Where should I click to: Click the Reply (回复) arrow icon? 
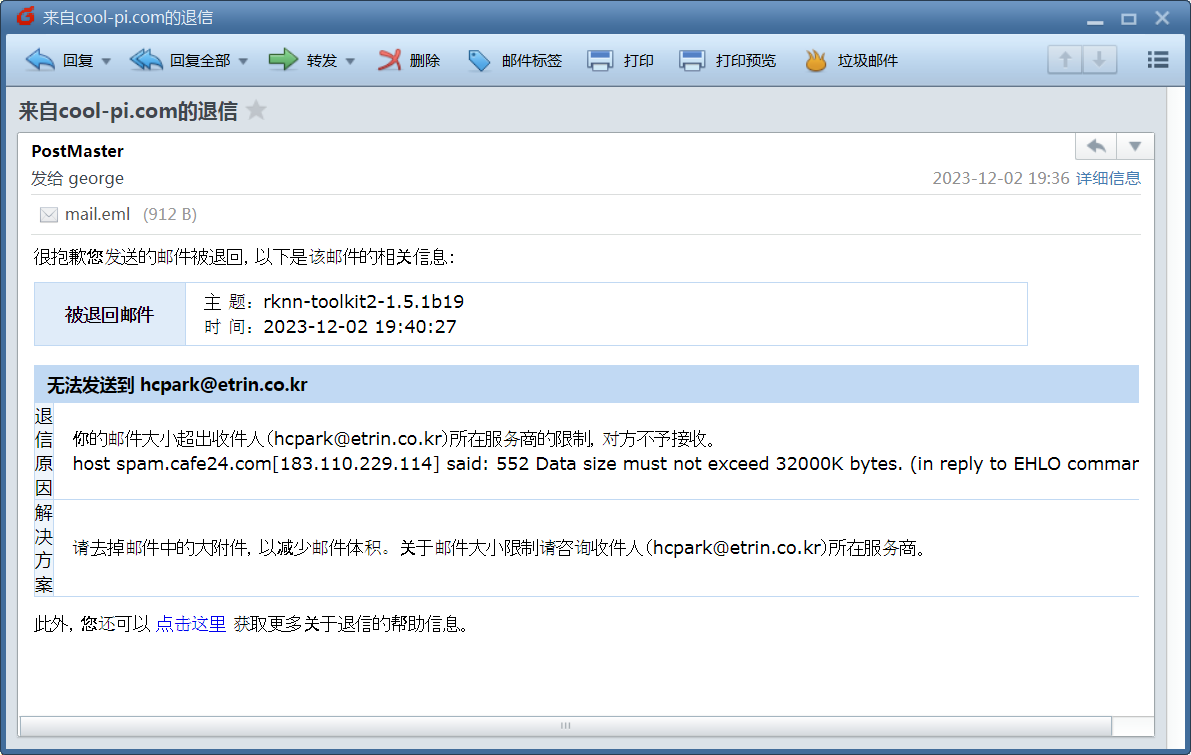[40, 60]
